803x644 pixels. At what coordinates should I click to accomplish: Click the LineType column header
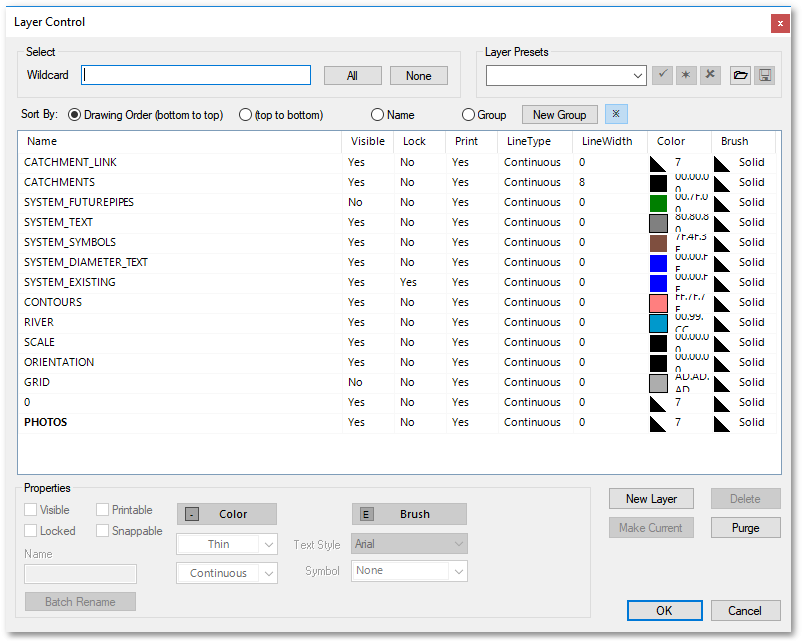534,141
